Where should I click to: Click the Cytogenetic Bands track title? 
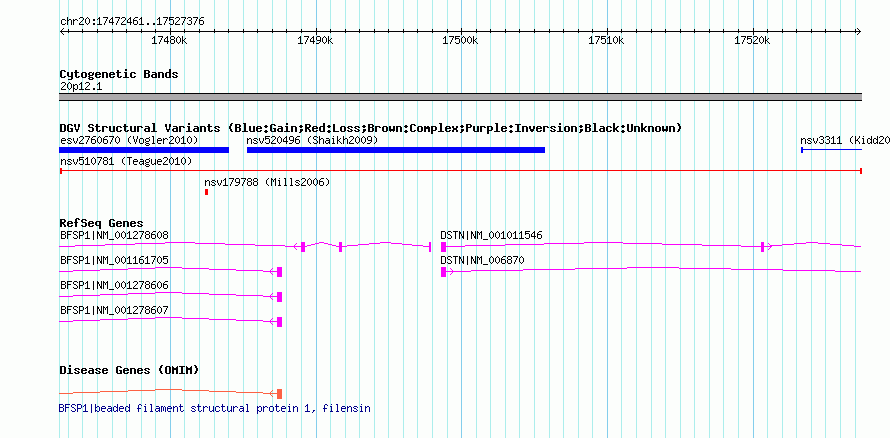(119, 74)
